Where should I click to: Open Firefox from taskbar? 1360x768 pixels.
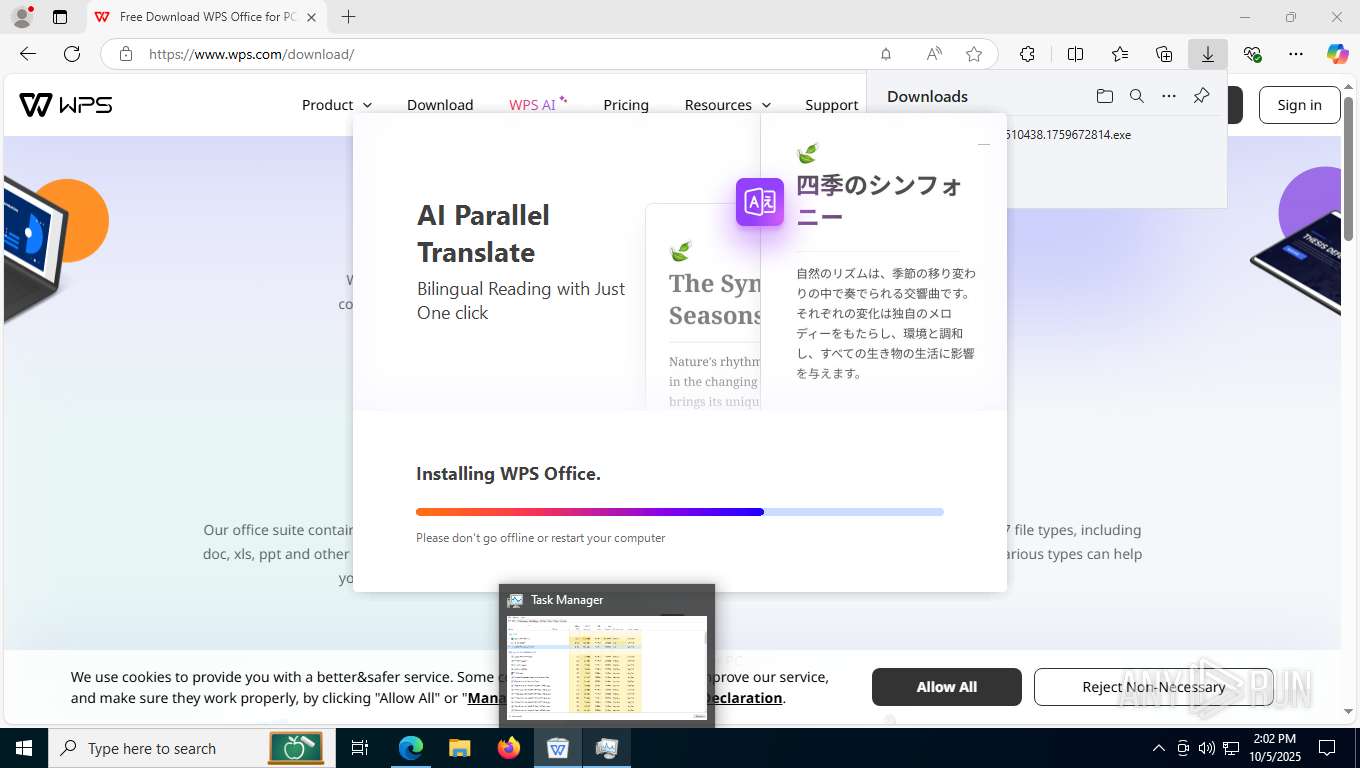(x=509, y=748)
